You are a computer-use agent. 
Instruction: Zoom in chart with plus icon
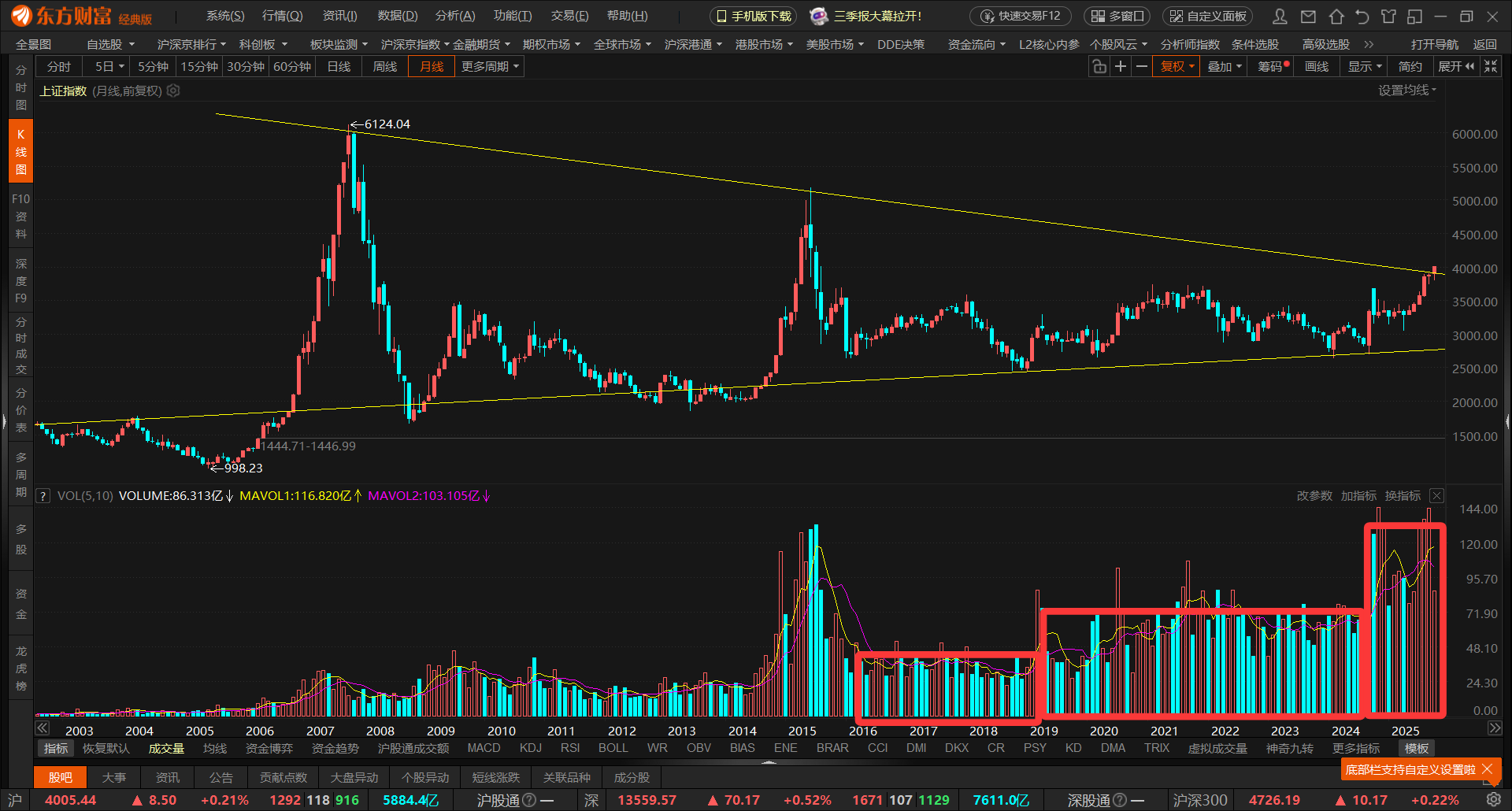[1121, 67]
